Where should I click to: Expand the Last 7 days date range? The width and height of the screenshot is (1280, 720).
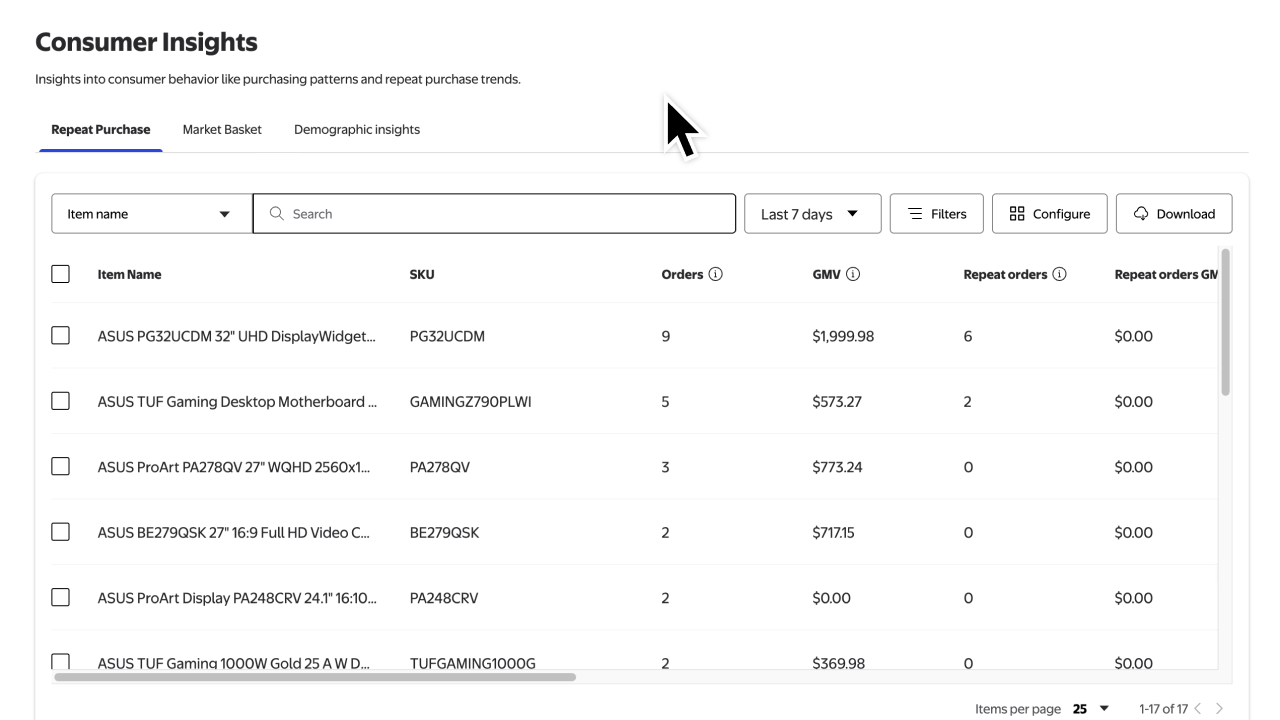[x=812, y=214]
